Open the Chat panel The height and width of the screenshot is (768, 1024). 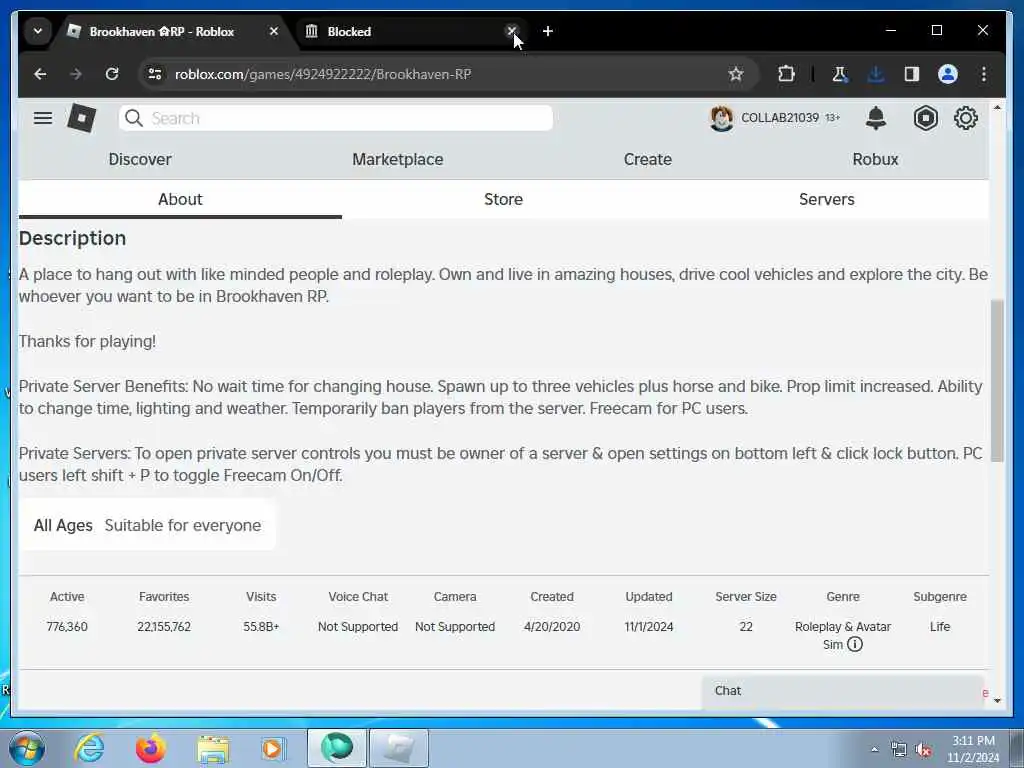pos(842,691)
